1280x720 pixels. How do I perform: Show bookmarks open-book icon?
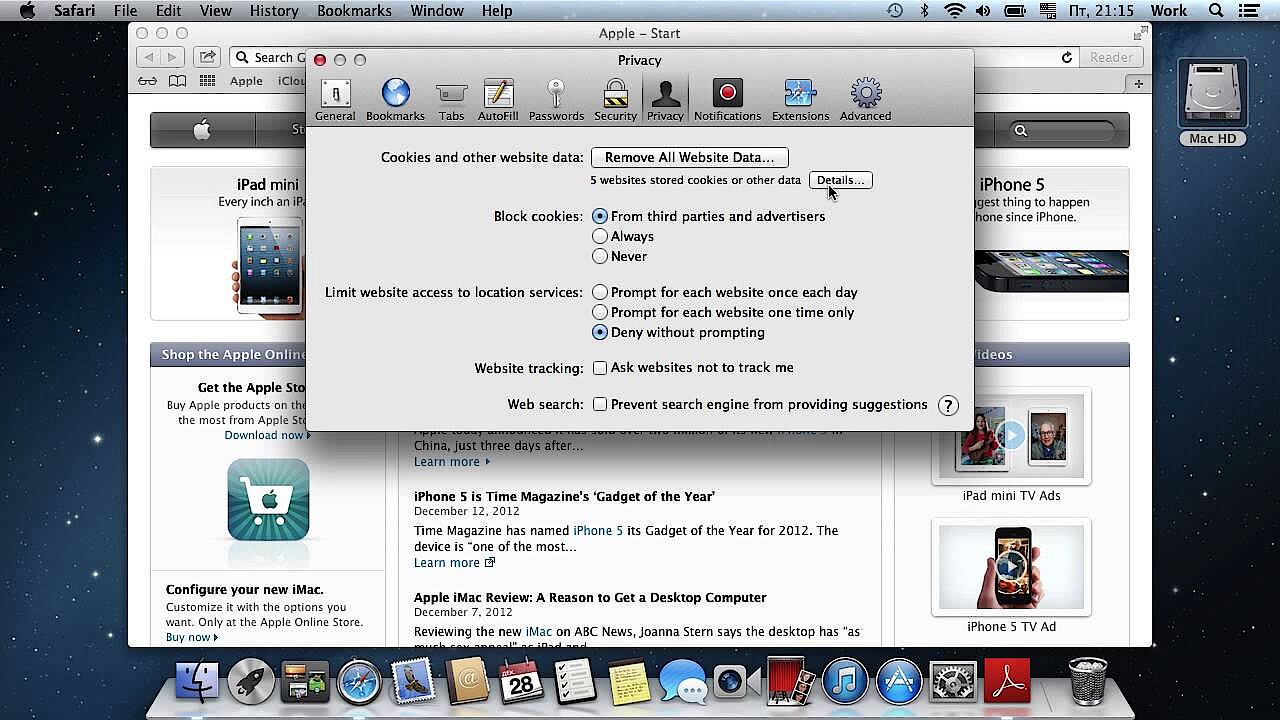pyautogui.click(x=177, y=81)
